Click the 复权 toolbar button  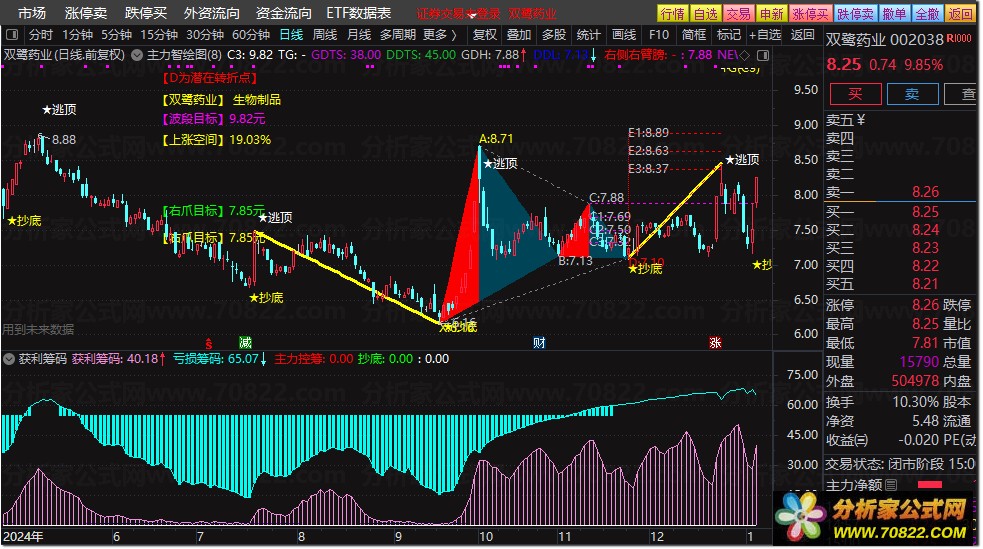(485, 35)
